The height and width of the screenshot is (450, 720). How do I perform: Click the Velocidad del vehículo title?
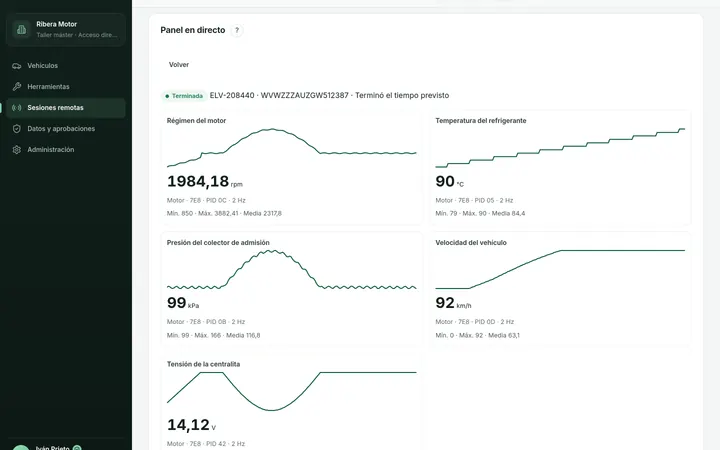[x=471, y=243]
